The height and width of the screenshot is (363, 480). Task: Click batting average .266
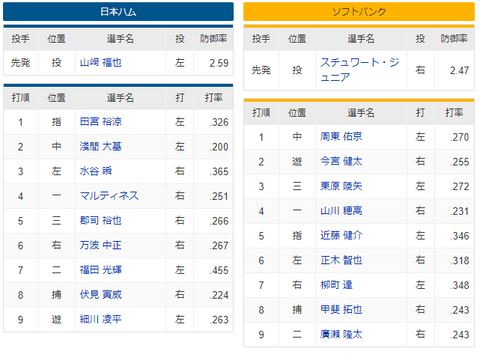[219, 221]
